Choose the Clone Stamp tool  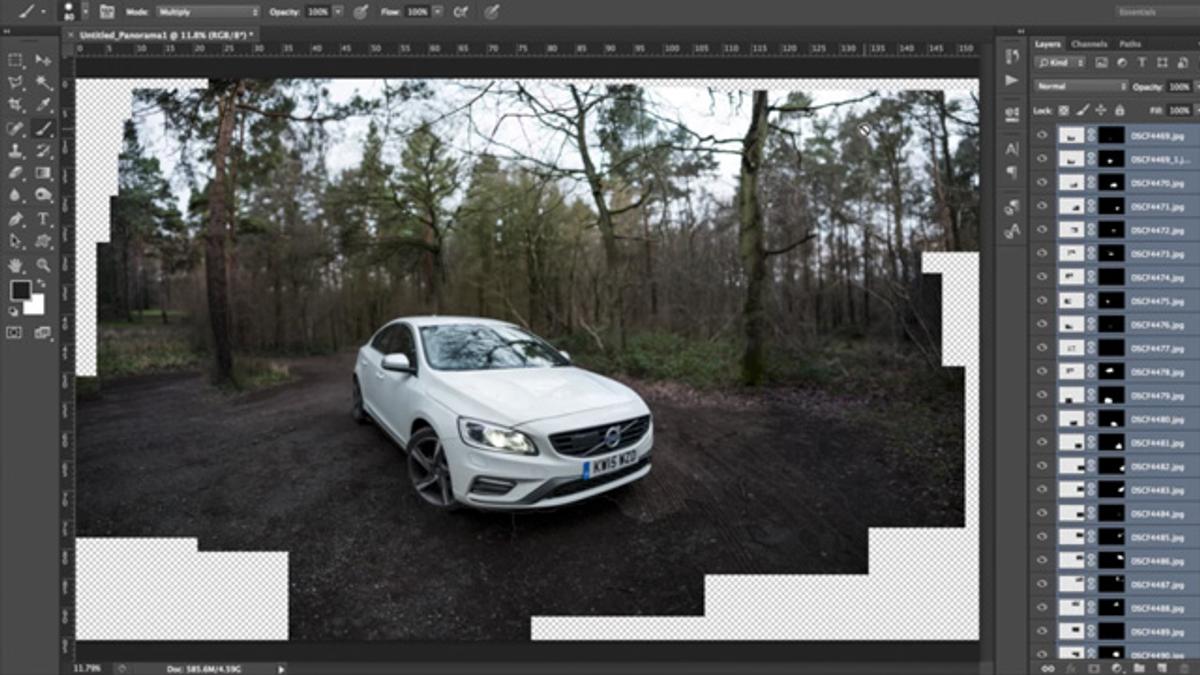point(16,151)
